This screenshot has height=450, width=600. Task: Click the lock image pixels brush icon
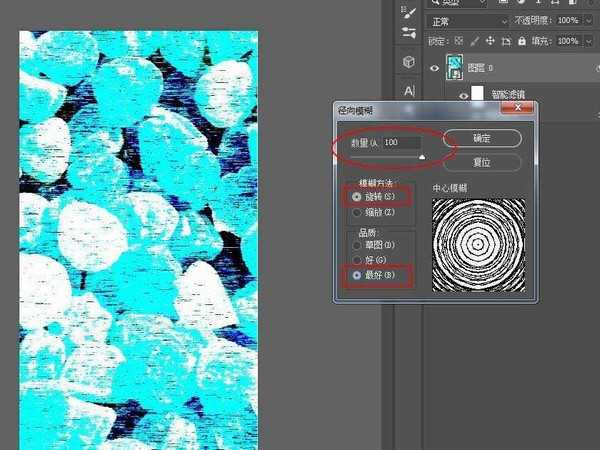coord(473,40)
